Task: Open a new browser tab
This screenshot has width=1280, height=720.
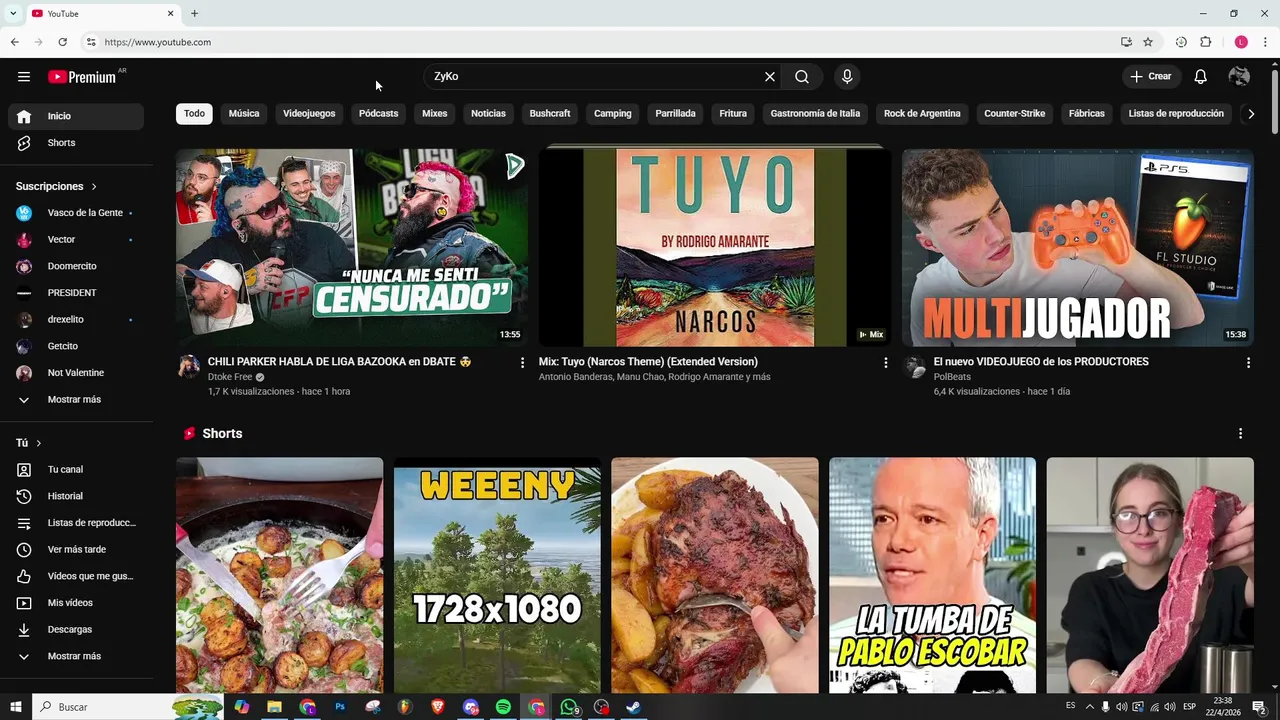Action: 194,14
